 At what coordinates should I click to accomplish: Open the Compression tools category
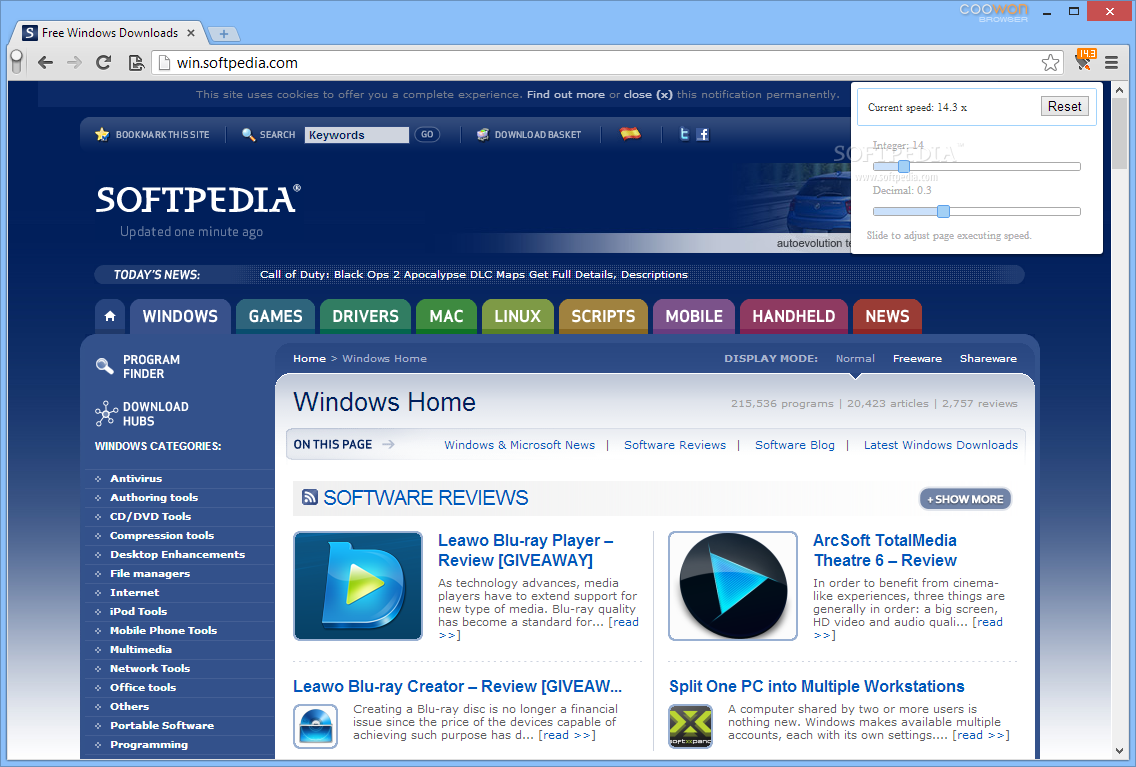[162, 535]
